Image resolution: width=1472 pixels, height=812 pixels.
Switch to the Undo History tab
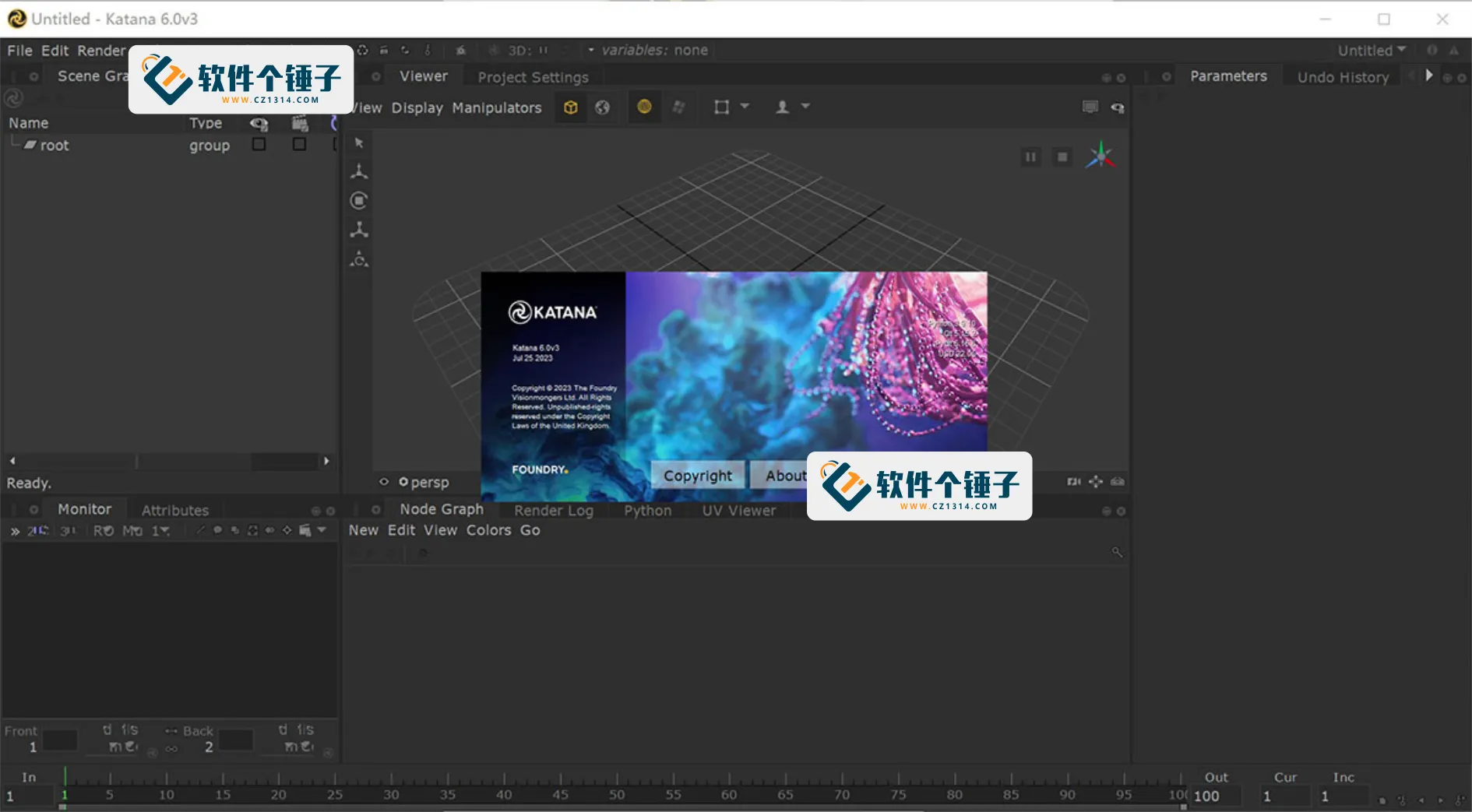[1343, 77]
